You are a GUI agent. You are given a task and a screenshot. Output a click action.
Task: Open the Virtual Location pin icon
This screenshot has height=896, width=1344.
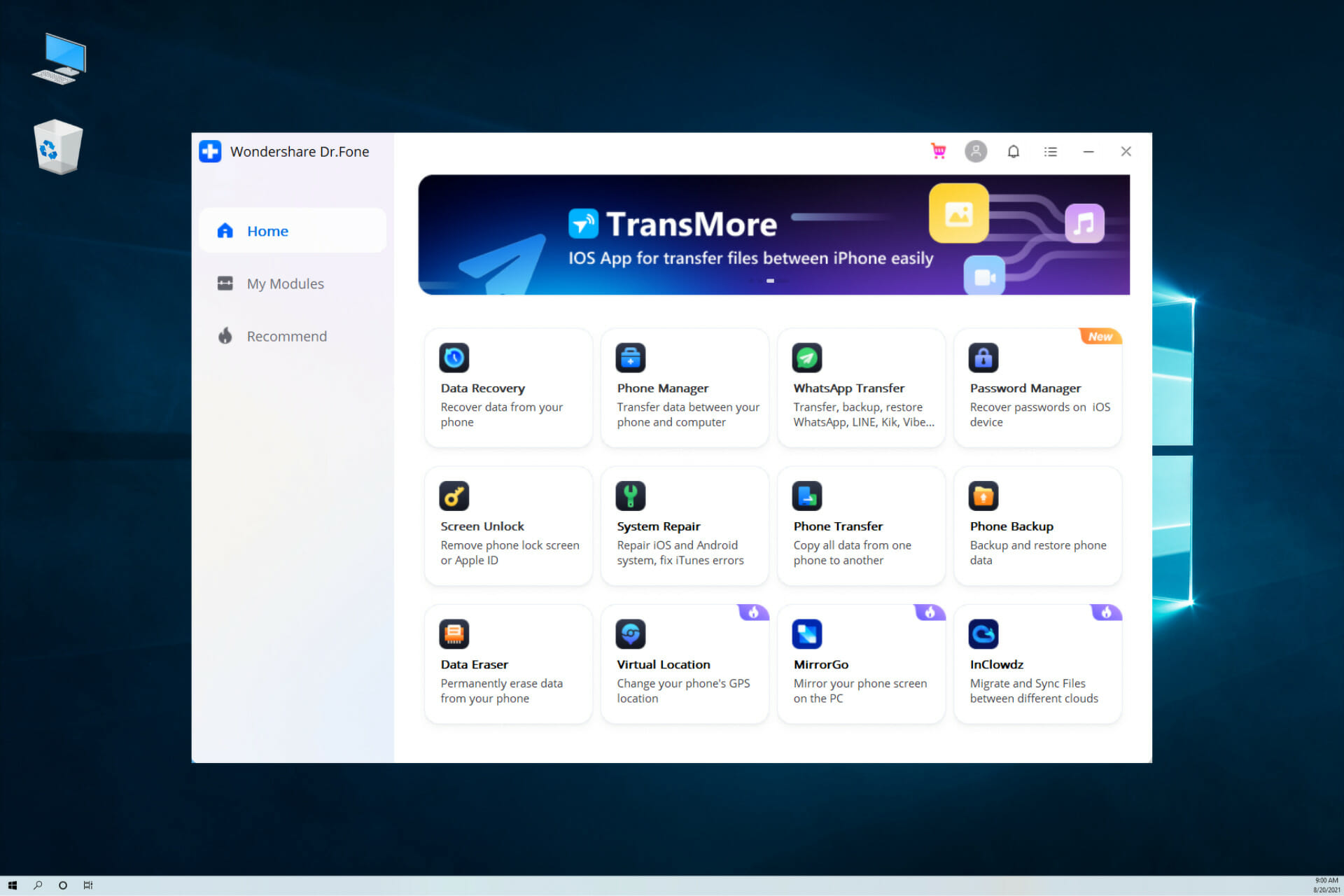(x=630, y=633)
